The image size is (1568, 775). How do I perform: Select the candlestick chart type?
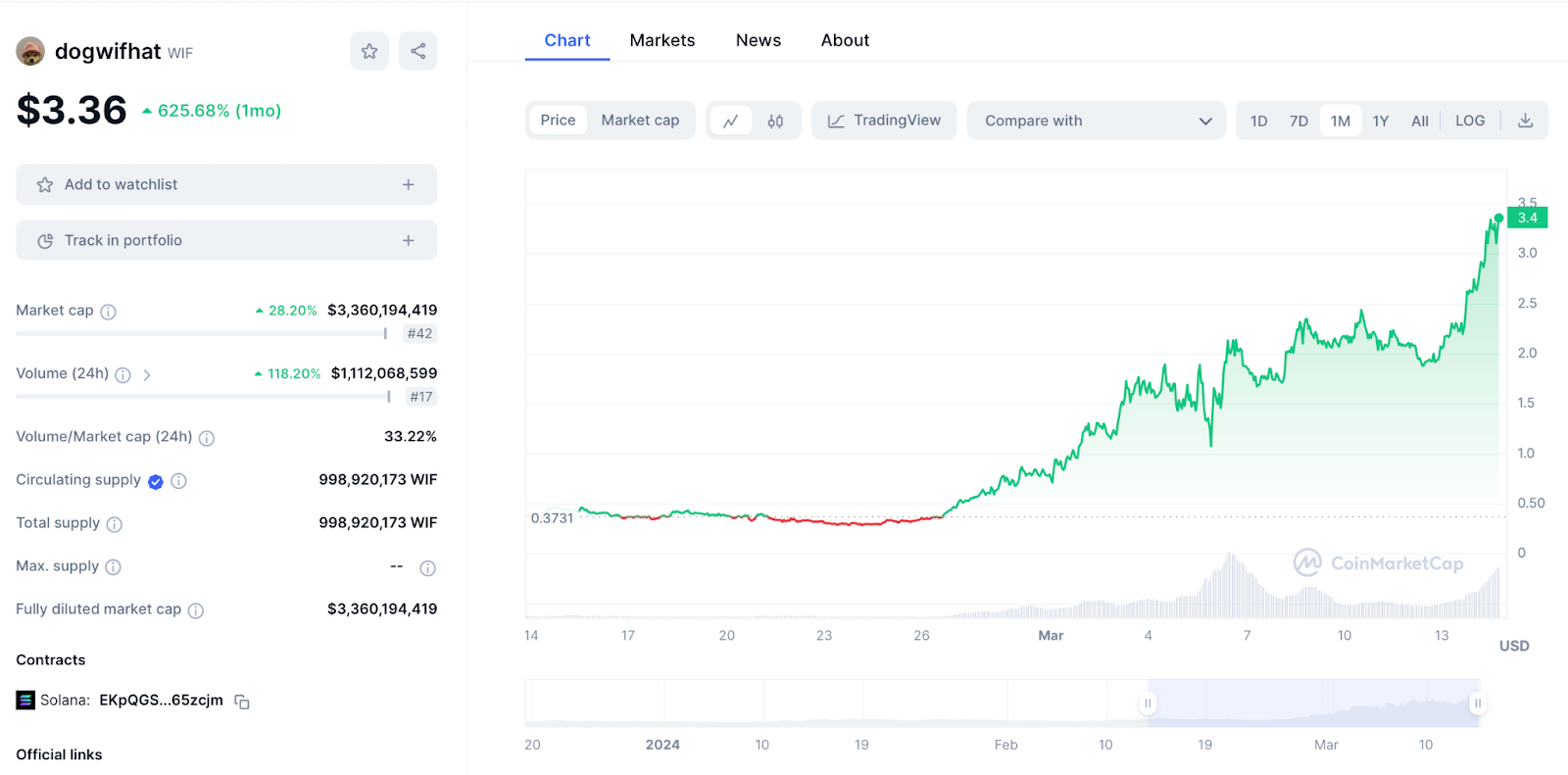(775, 121)
